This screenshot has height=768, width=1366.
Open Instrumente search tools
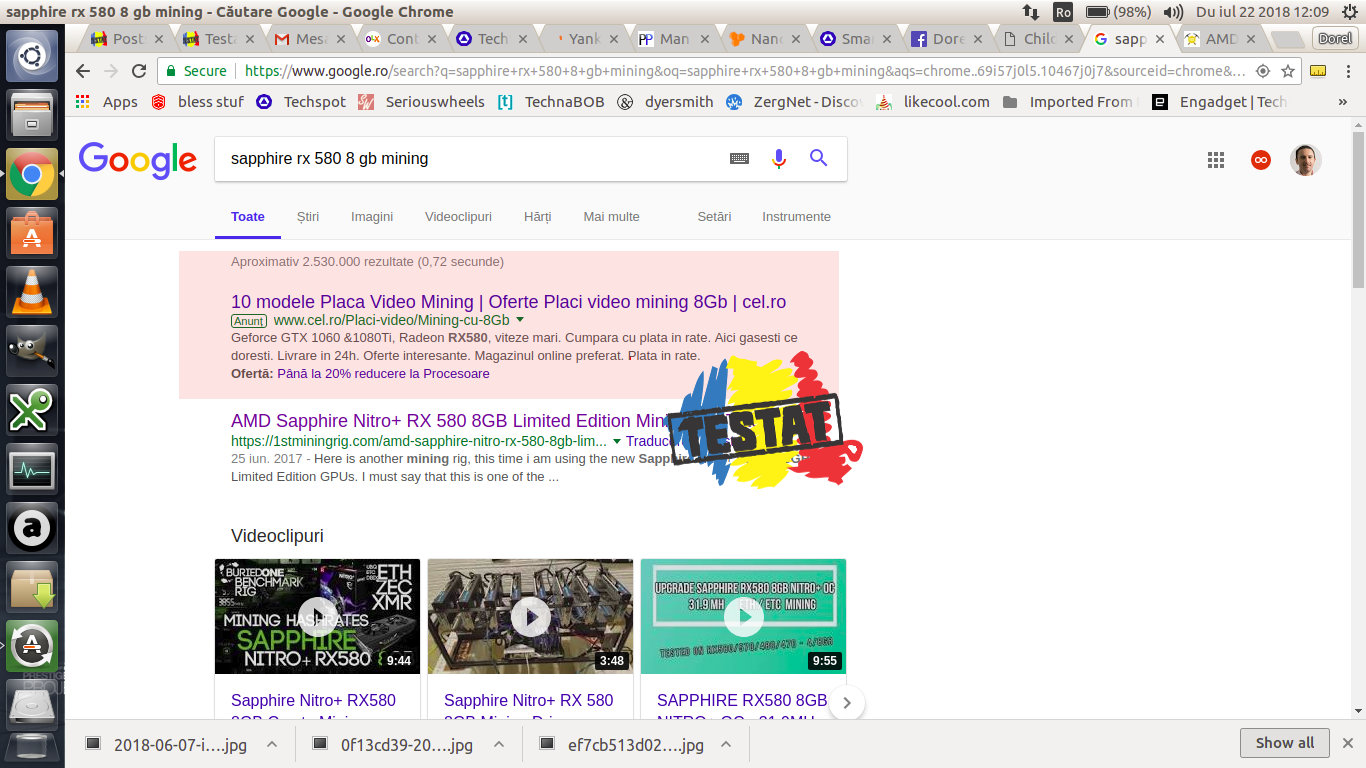click(796, 216)
